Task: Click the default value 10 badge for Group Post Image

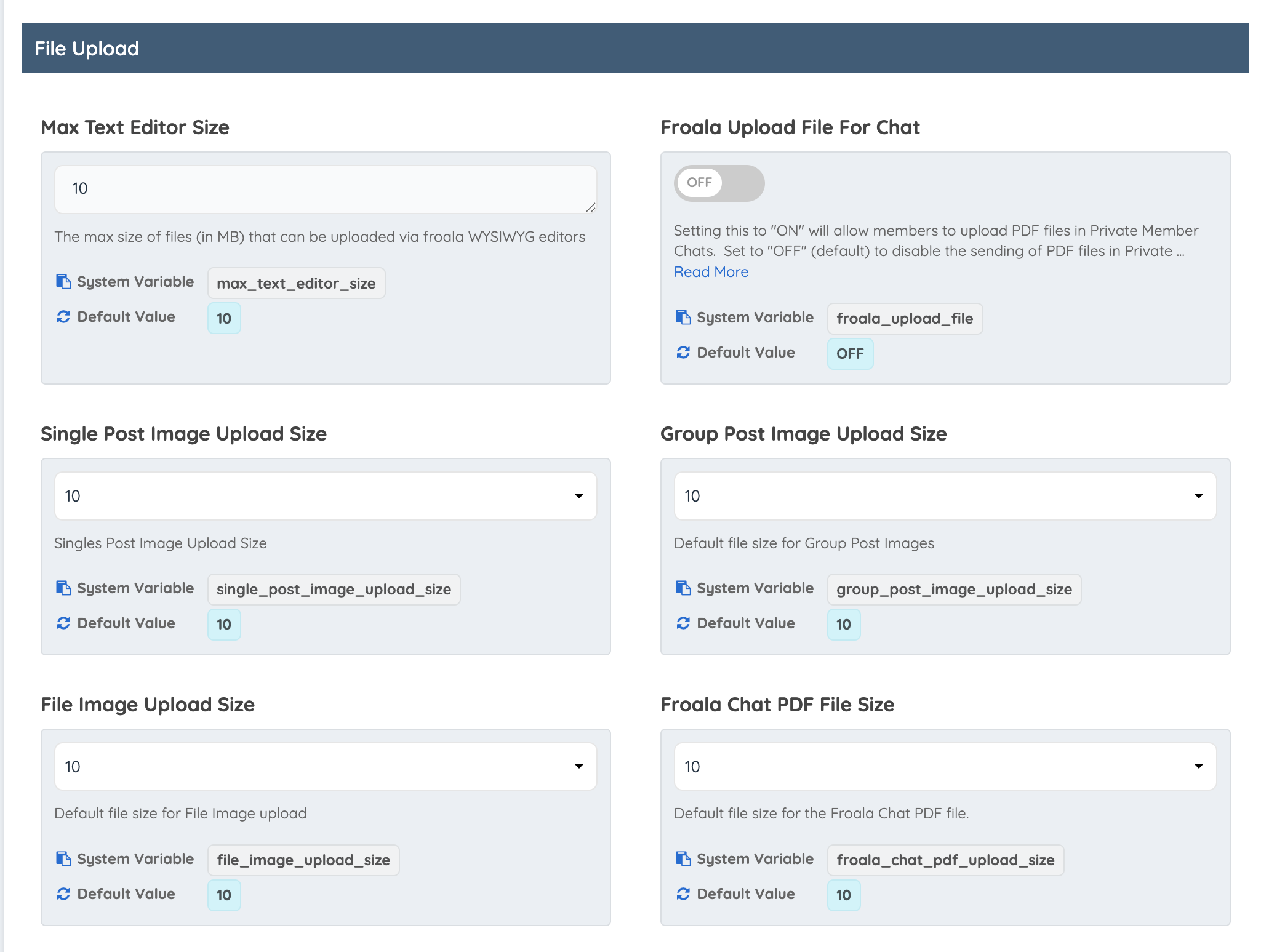Action: 844,625
